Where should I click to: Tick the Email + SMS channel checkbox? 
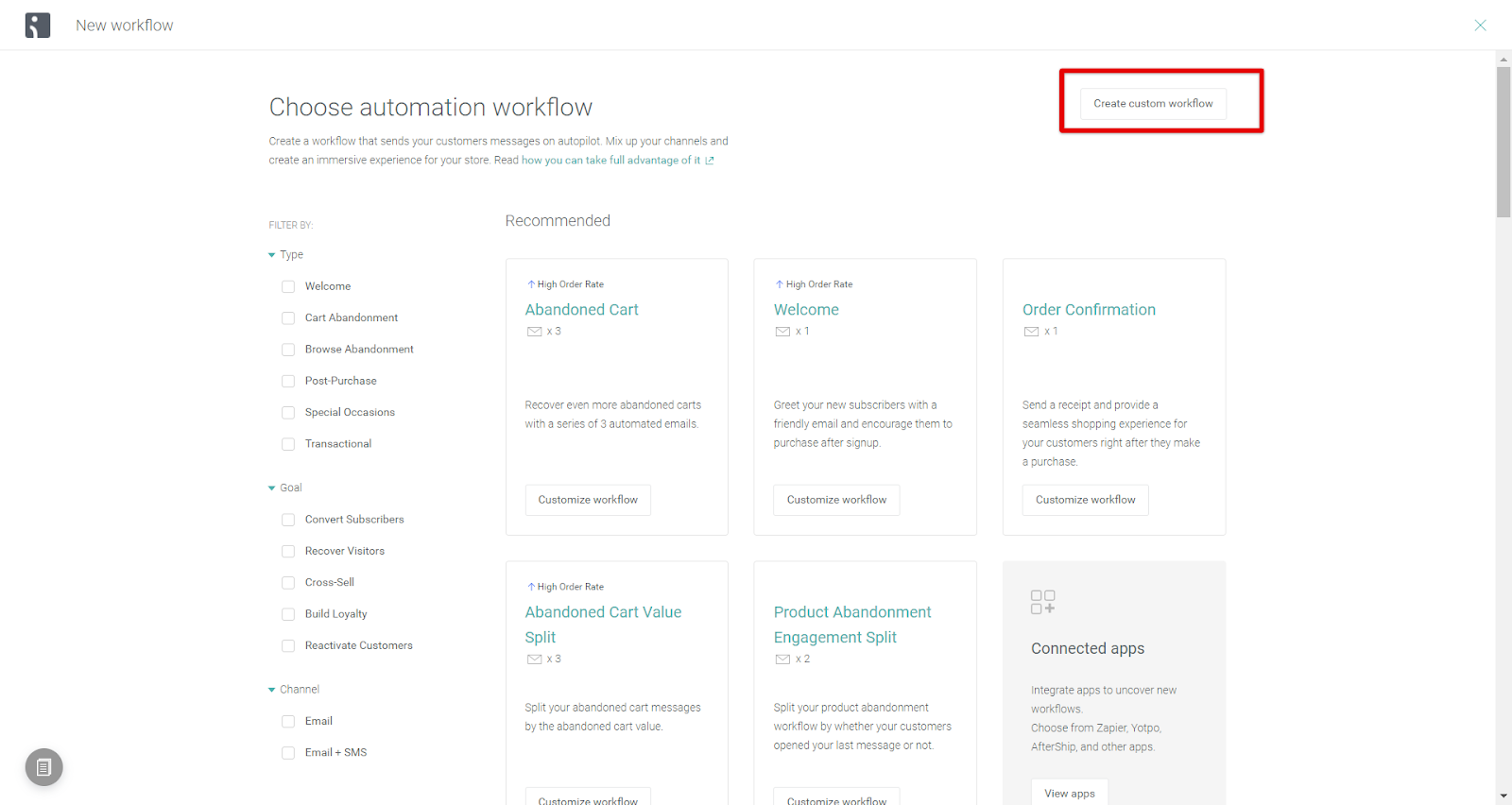288,753
